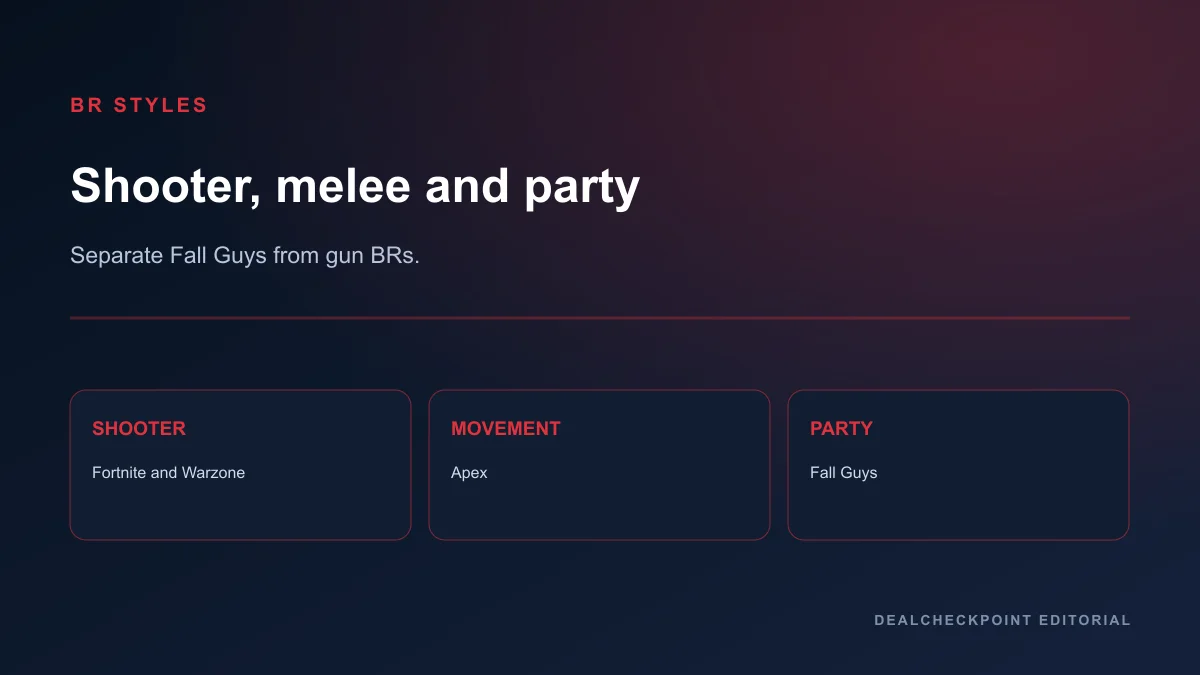
Task: Select the Fortnite and Warzone text
Action: click(168, 473)
